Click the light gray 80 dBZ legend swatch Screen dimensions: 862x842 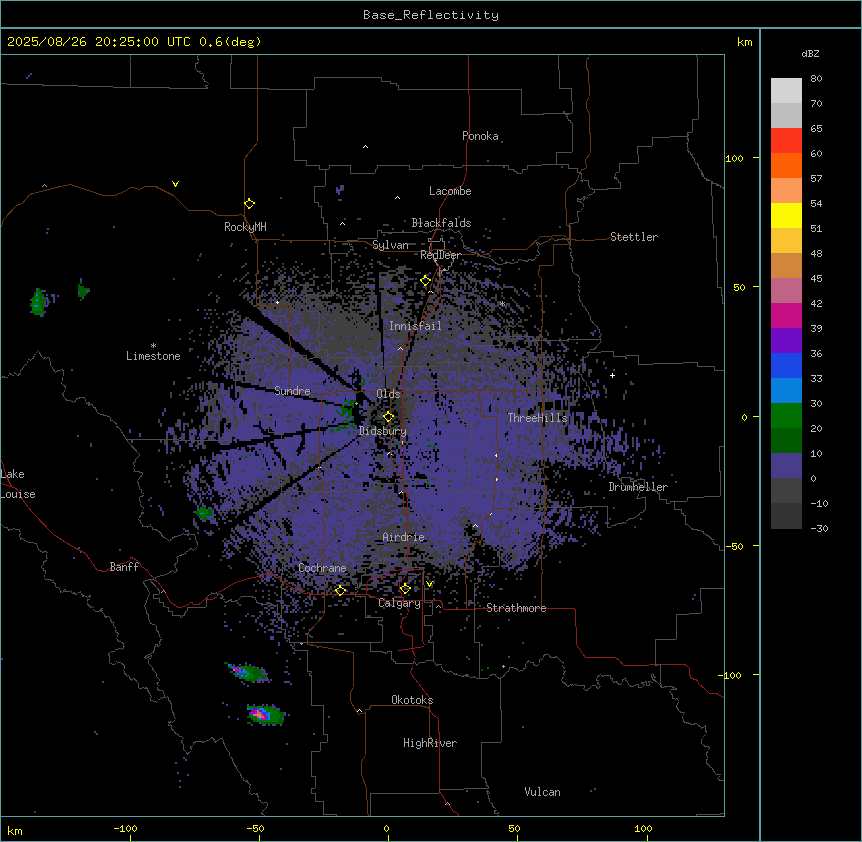(786, 91)
